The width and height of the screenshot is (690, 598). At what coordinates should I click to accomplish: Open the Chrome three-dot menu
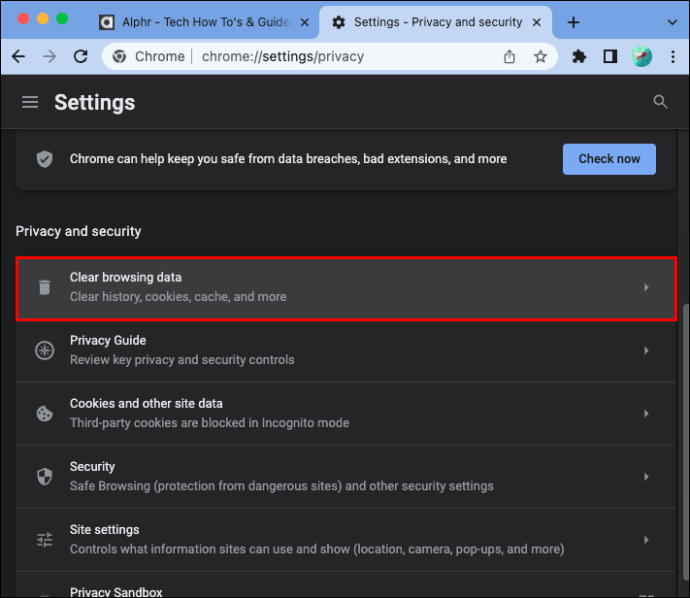pyautogui.click(x=672, y=56)
